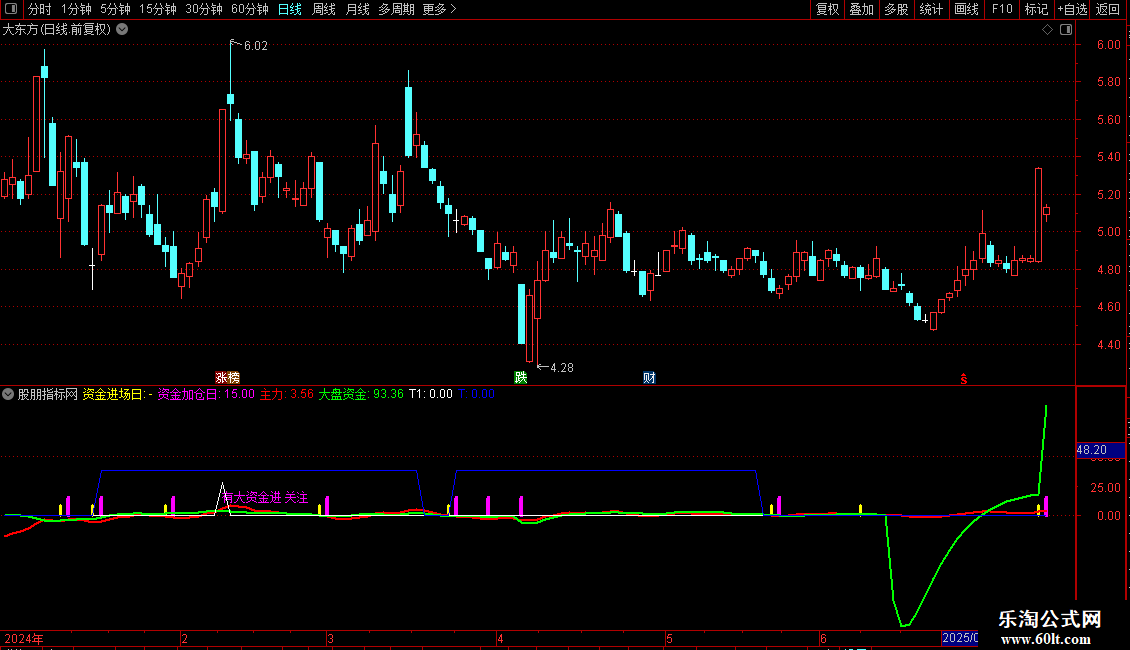This screenshot has width=1130, height=650.
Task: Open the 多股 multi-stock view
Action: [x=897, y=9]
